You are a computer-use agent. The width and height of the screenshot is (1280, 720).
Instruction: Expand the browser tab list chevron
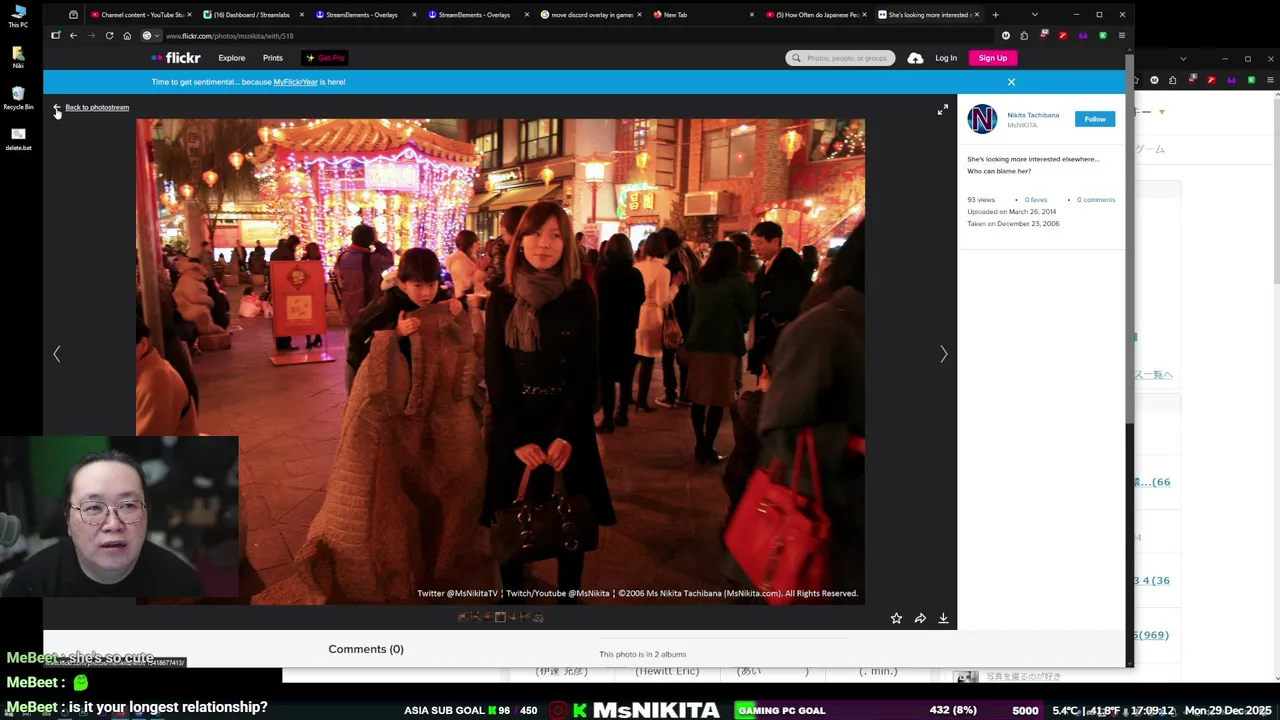click(1034, 15)
